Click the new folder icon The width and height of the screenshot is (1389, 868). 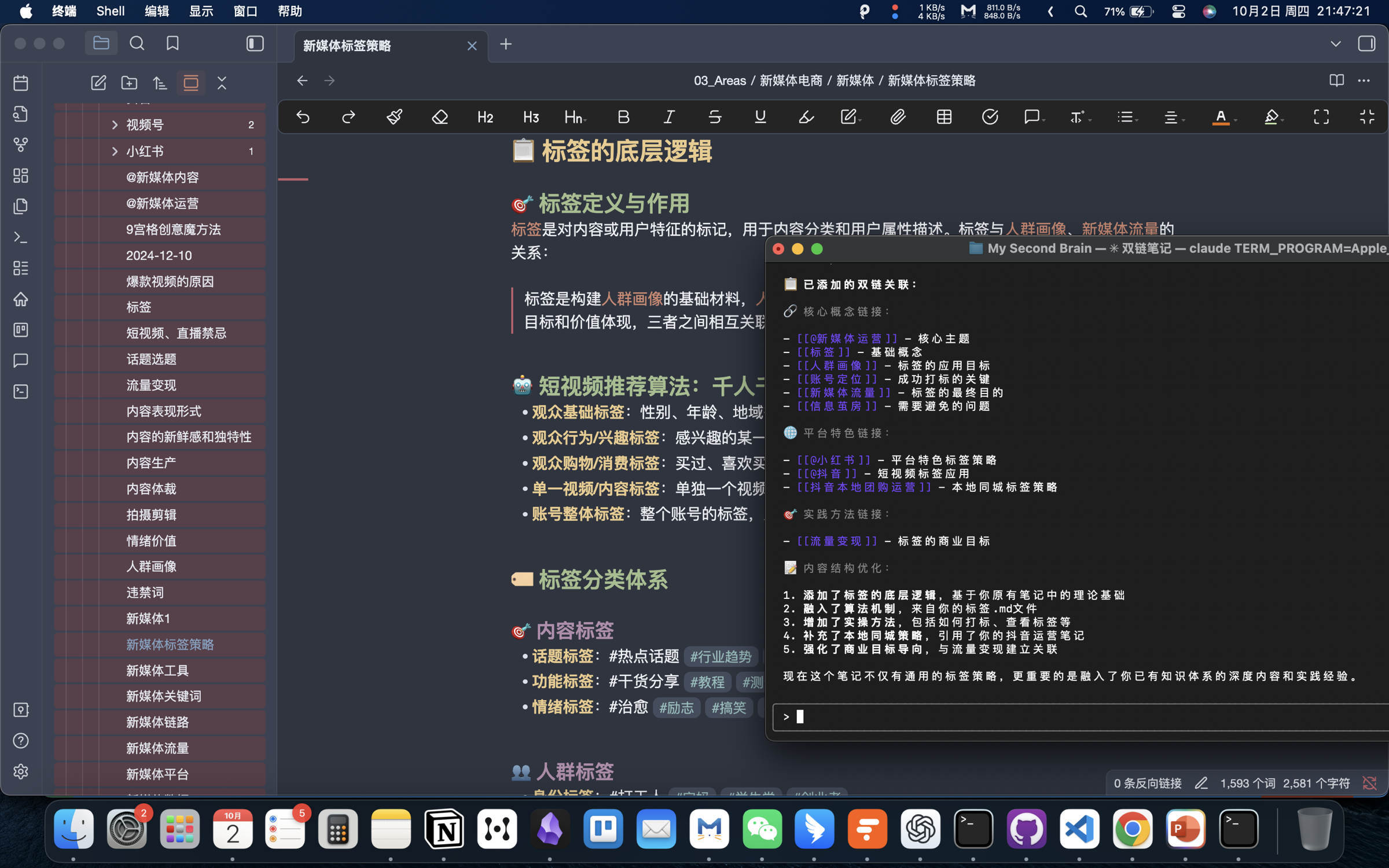[x=129, y=83]
